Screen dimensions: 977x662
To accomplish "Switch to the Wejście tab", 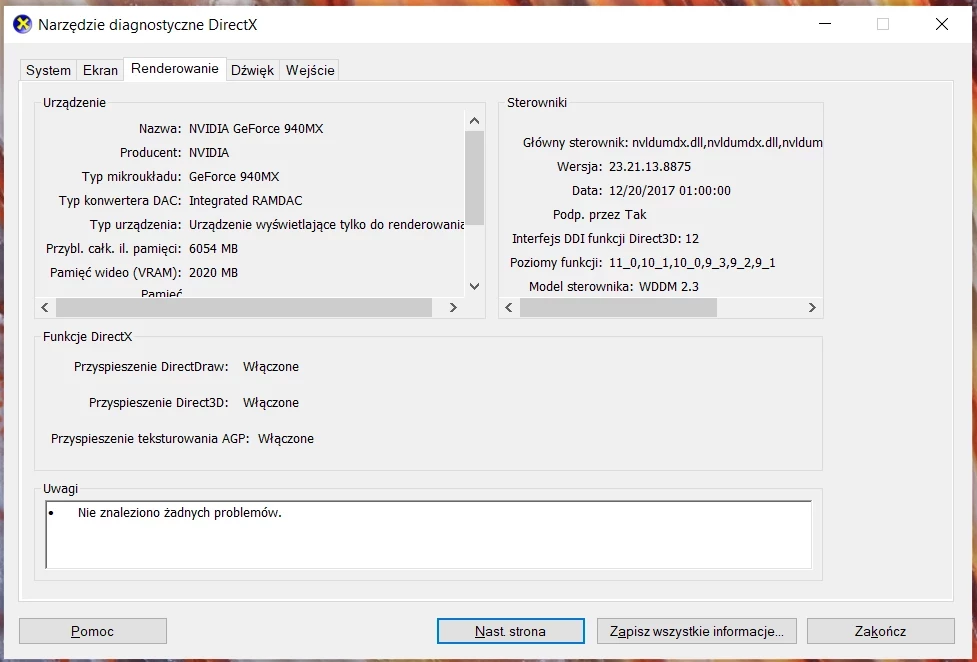I will point(310,70).
